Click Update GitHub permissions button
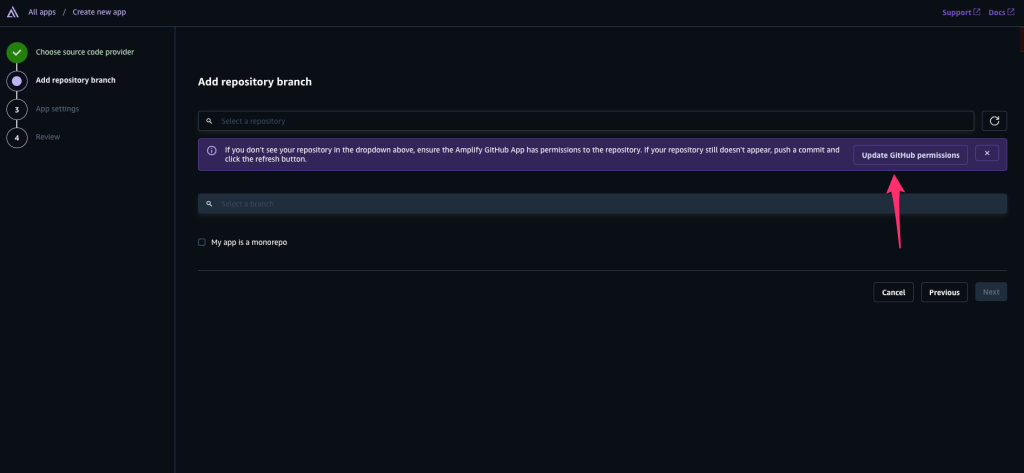 910,155
